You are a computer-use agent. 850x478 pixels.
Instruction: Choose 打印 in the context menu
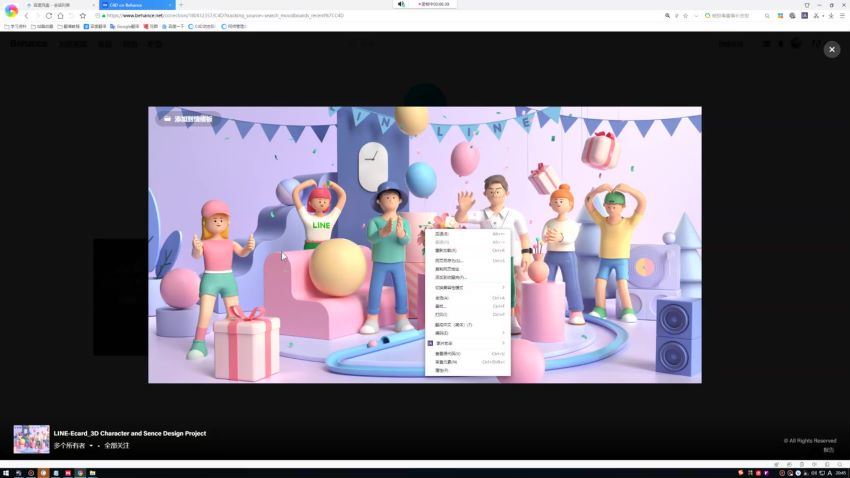point(467,314)
